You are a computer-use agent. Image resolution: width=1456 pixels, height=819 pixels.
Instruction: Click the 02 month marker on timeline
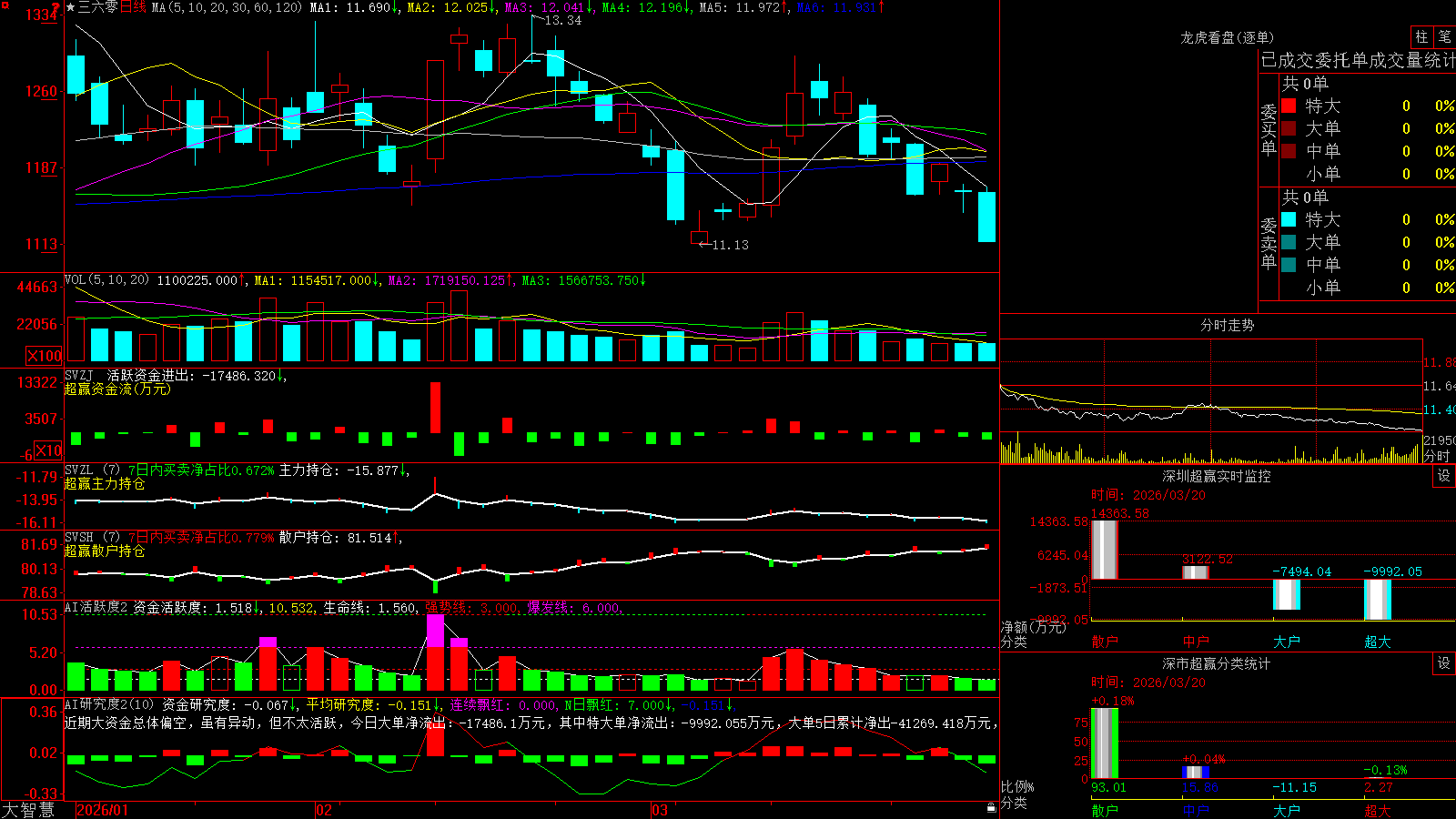coord(324,810)
